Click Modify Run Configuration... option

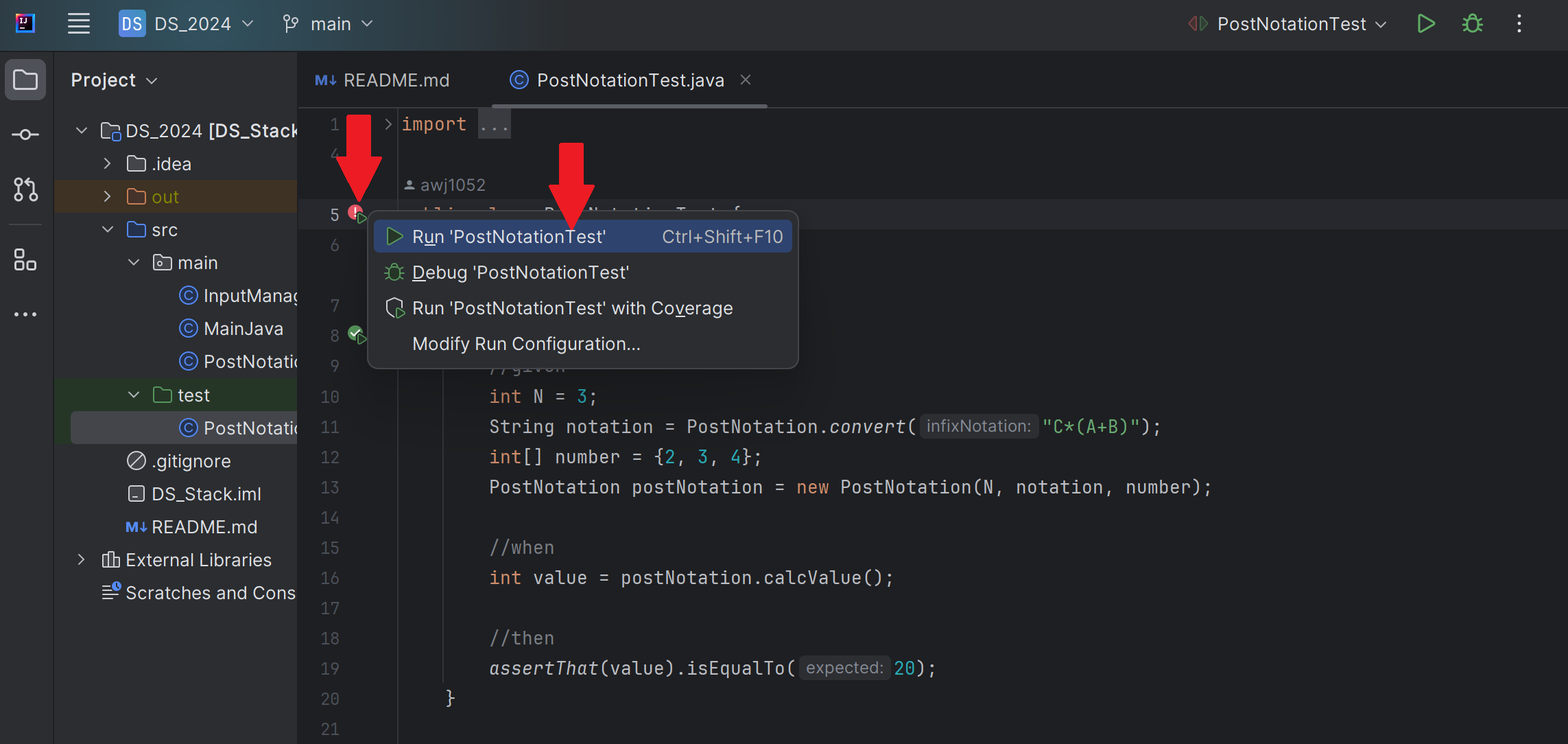(x=526, y=344)
